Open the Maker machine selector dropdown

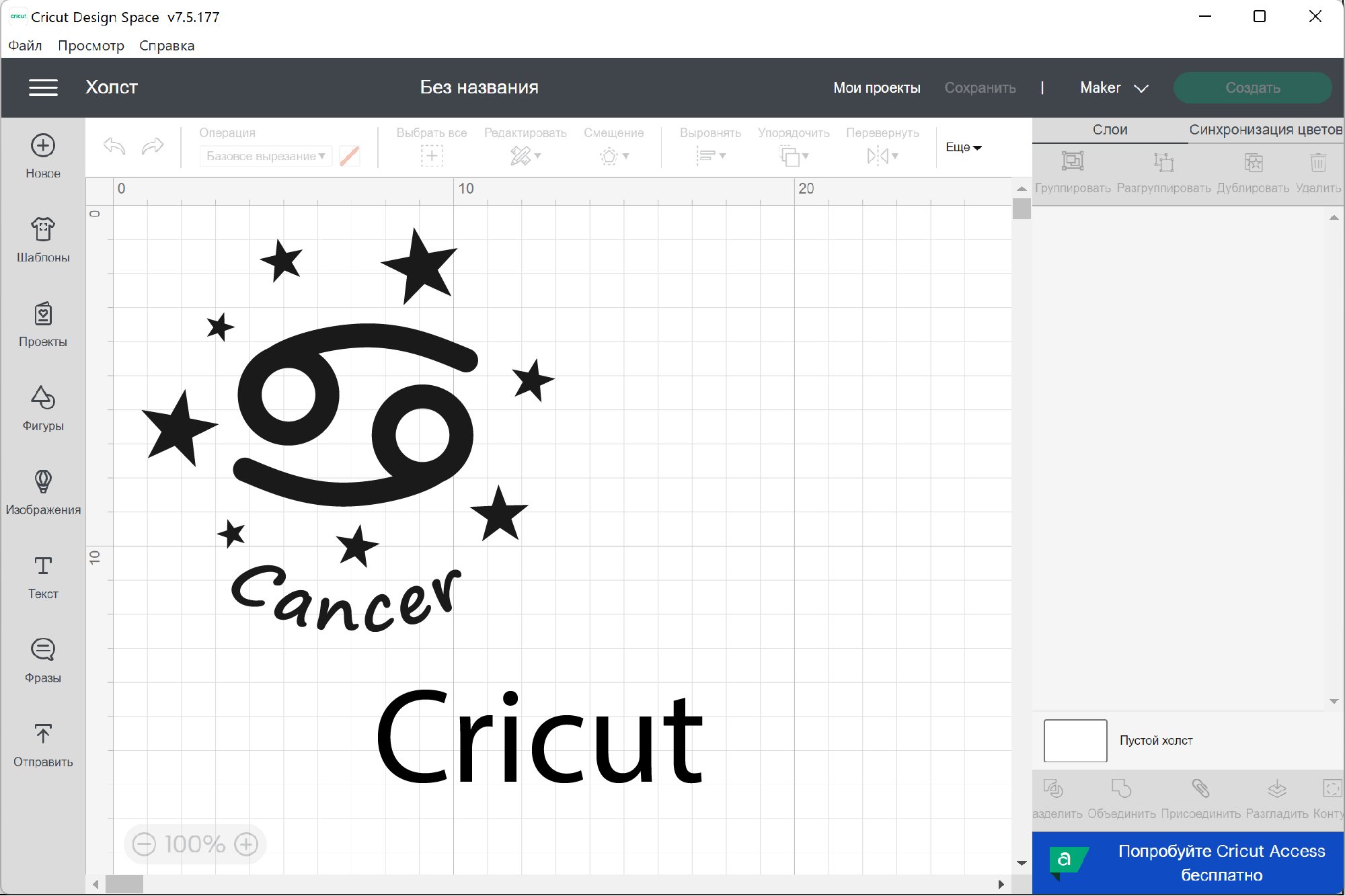1114,87
